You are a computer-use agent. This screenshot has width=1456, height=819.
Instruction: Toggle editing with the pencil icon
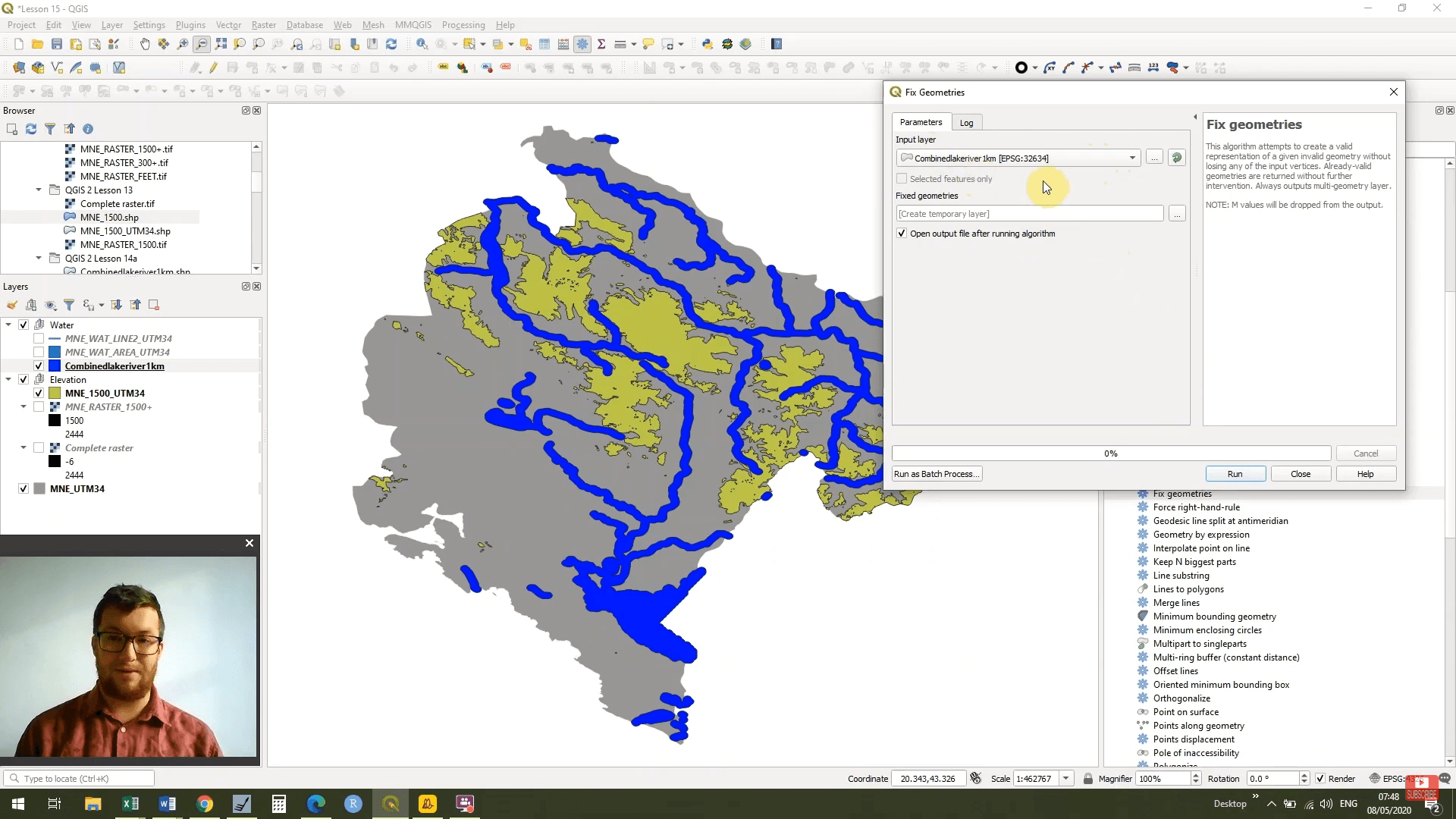coord(214,67)
